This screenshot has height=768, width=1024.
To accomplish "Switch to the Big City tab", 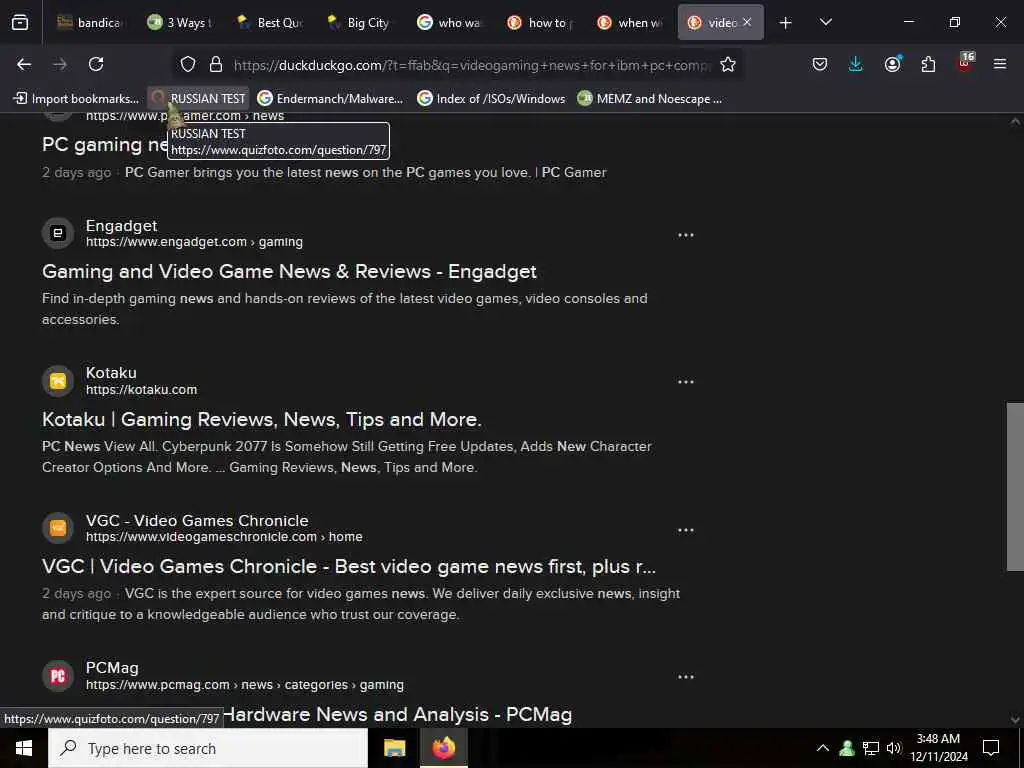I will tap(359, 23).
